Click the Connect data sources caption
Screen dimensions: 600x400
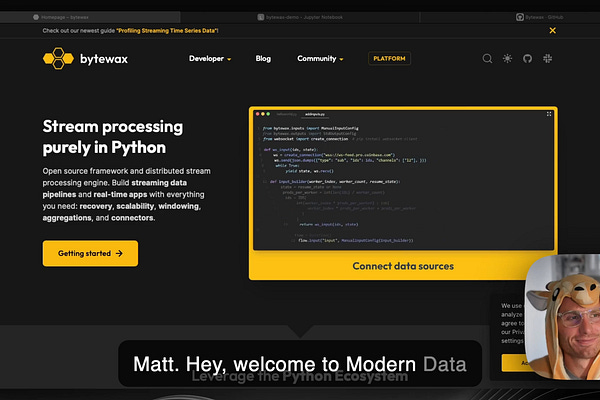point(403,266)
